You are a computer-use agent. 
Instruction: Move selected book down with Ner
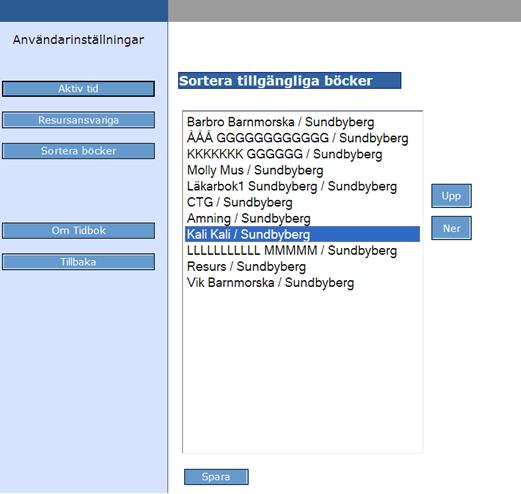[x=451, y=228]
